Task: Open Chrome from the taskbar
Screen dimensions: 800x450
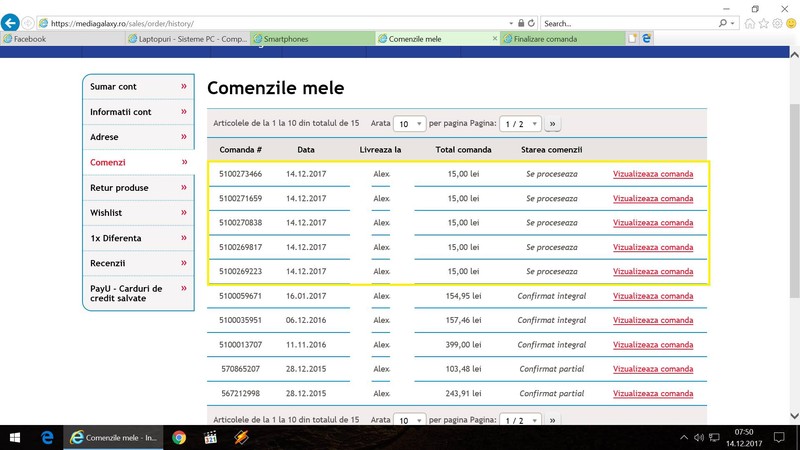Action: 179,438
